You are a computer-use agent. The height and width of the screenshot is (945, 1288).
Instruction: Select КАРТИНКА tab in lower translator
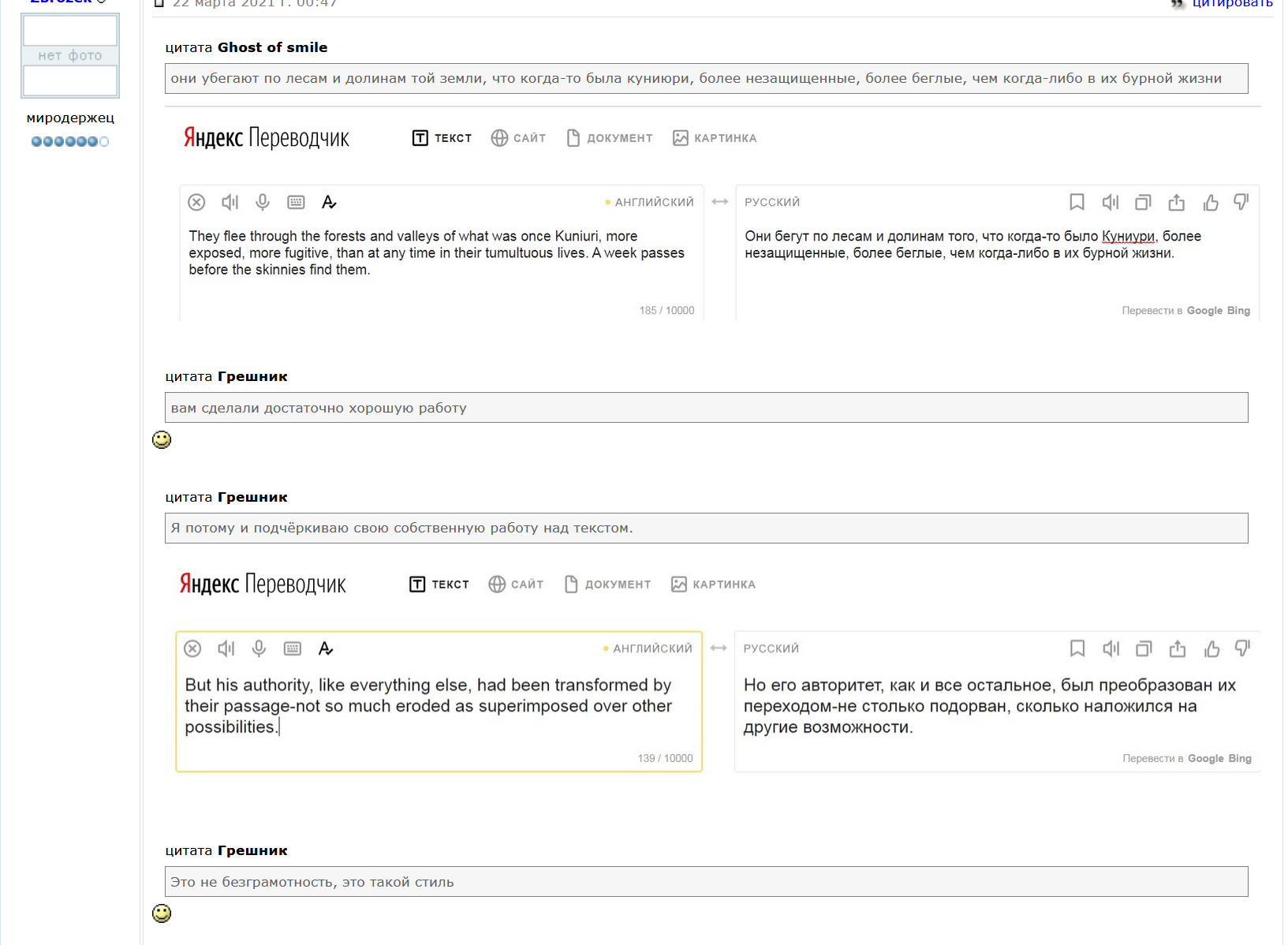click(x=713, y=585)
